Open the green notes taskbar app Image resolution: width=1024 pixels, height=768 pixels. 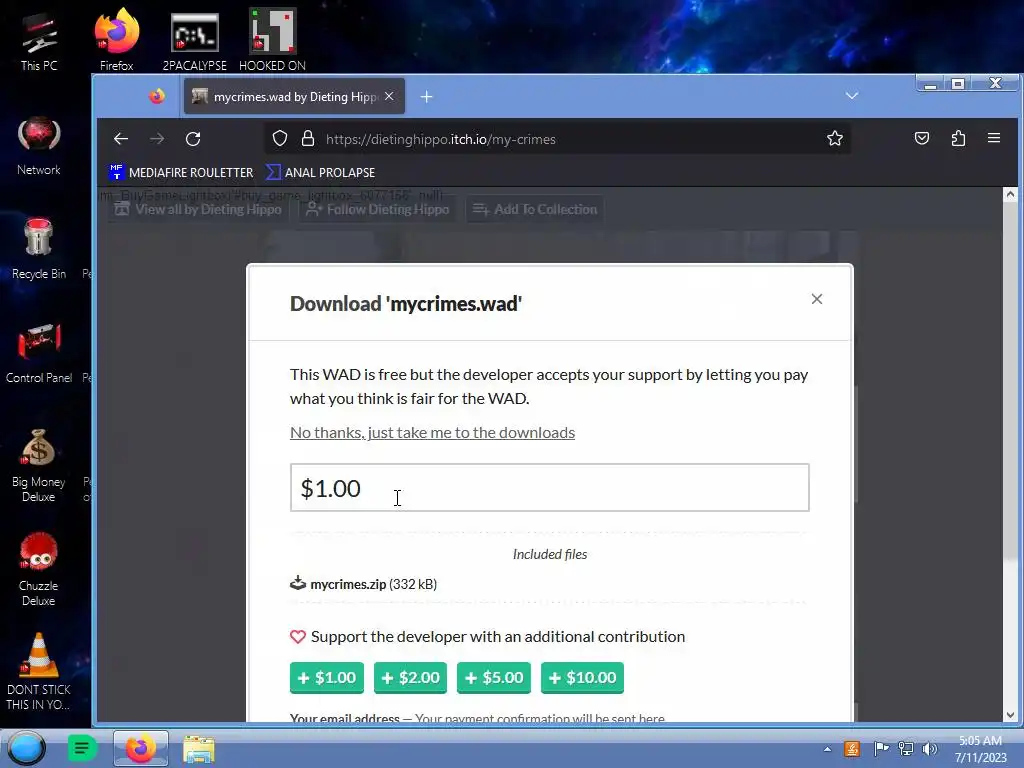coord(82,748)
